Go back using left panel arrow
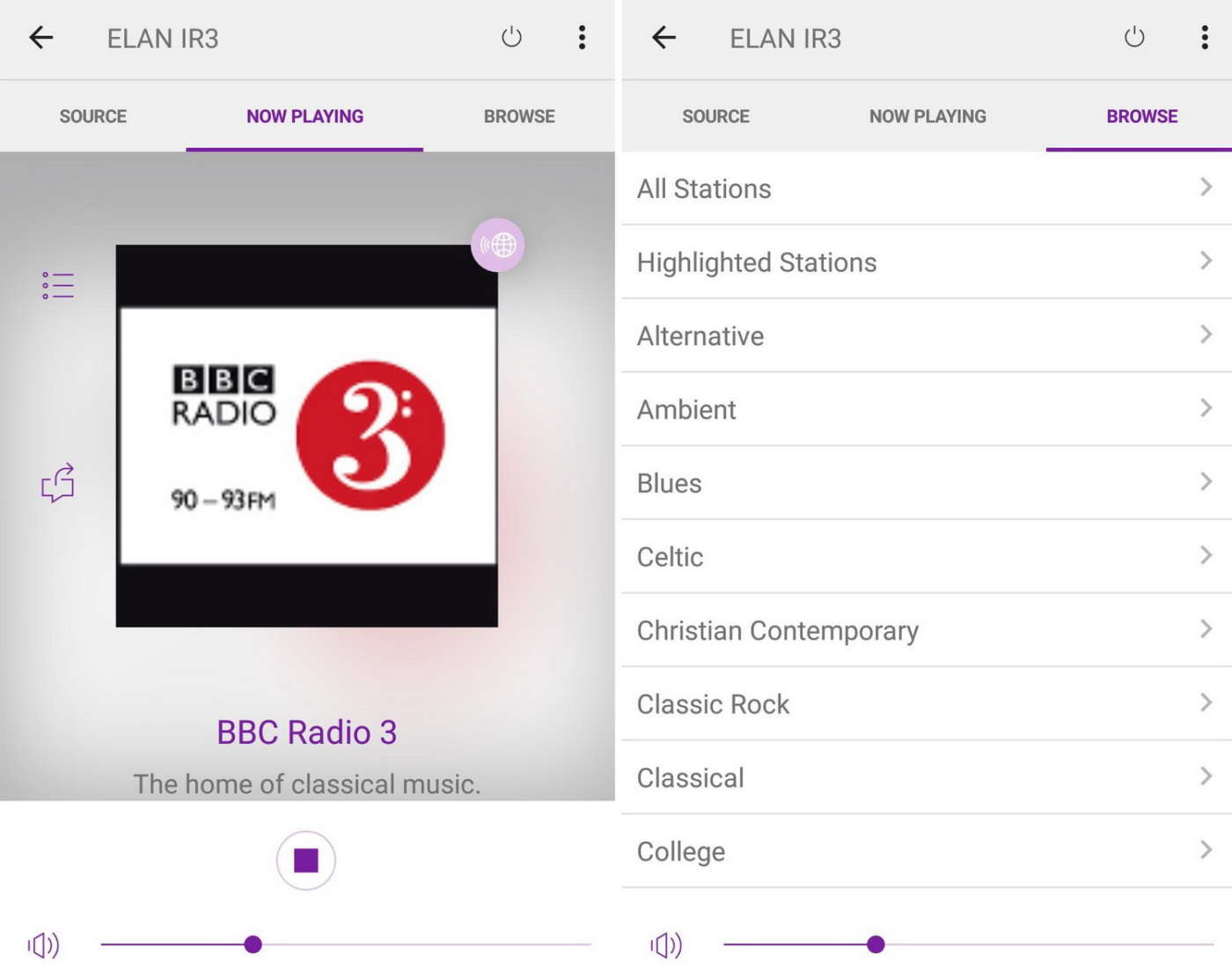 coord(40,38)
